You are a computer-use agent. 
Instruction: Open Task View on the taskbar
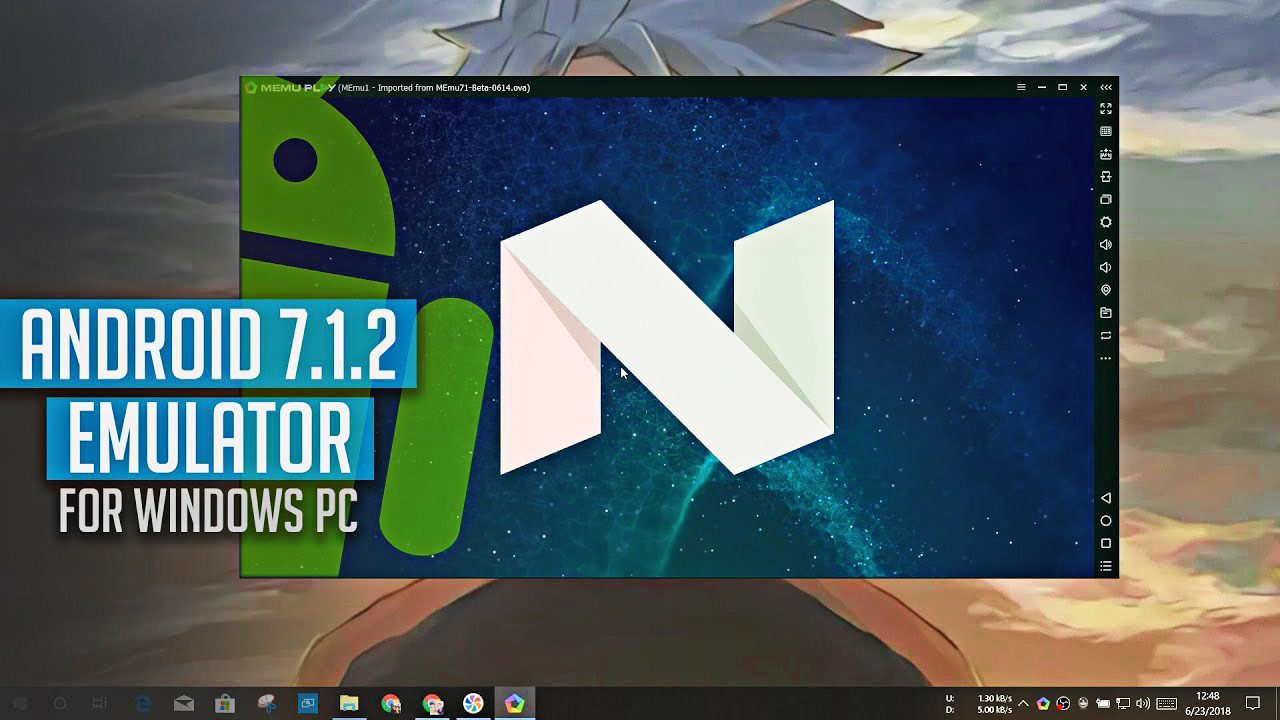pyautogui.click(x=99, y=704)
